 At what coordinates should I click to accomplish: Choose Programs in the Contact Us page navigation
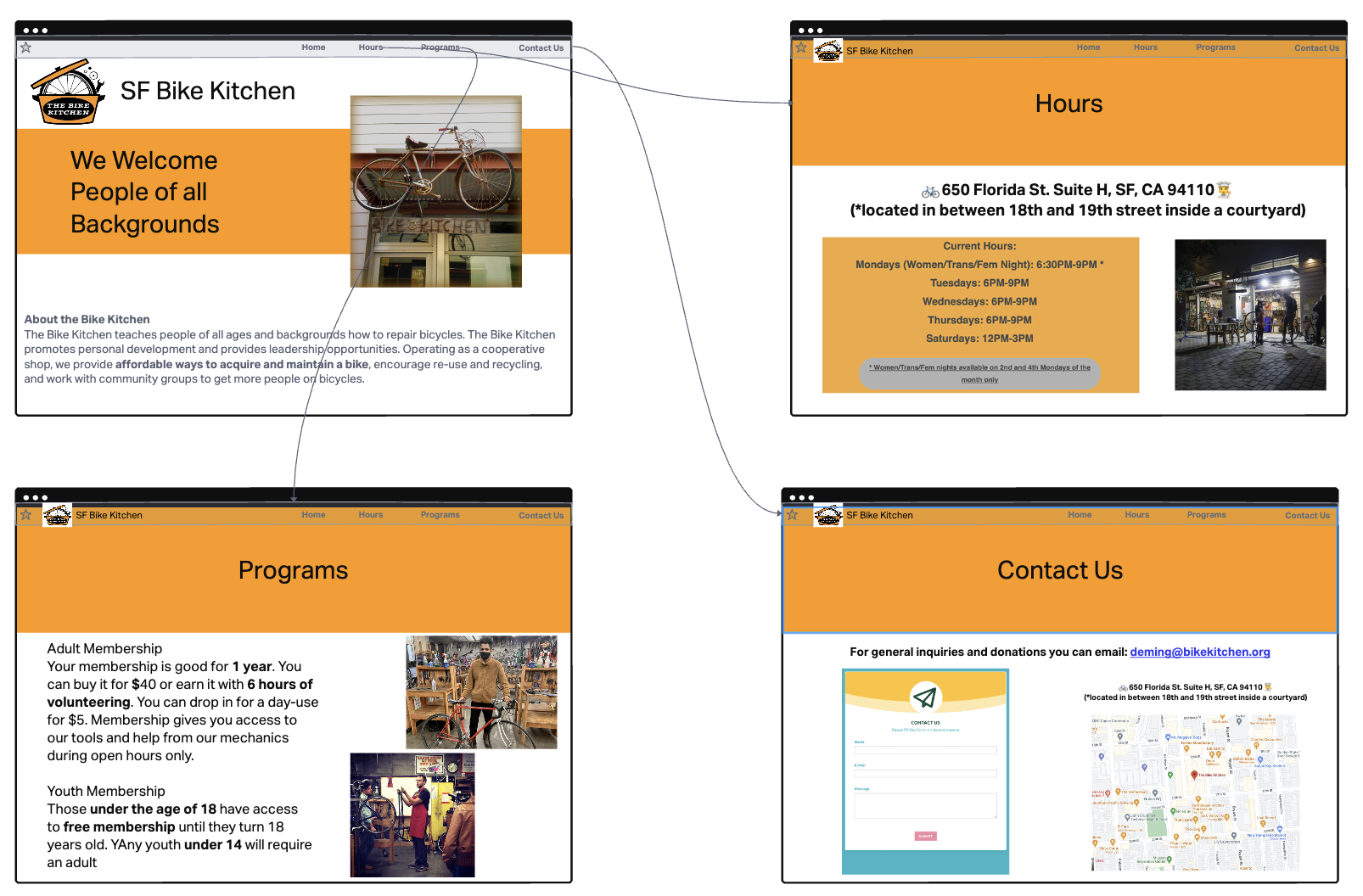[x=1206, y=515]
